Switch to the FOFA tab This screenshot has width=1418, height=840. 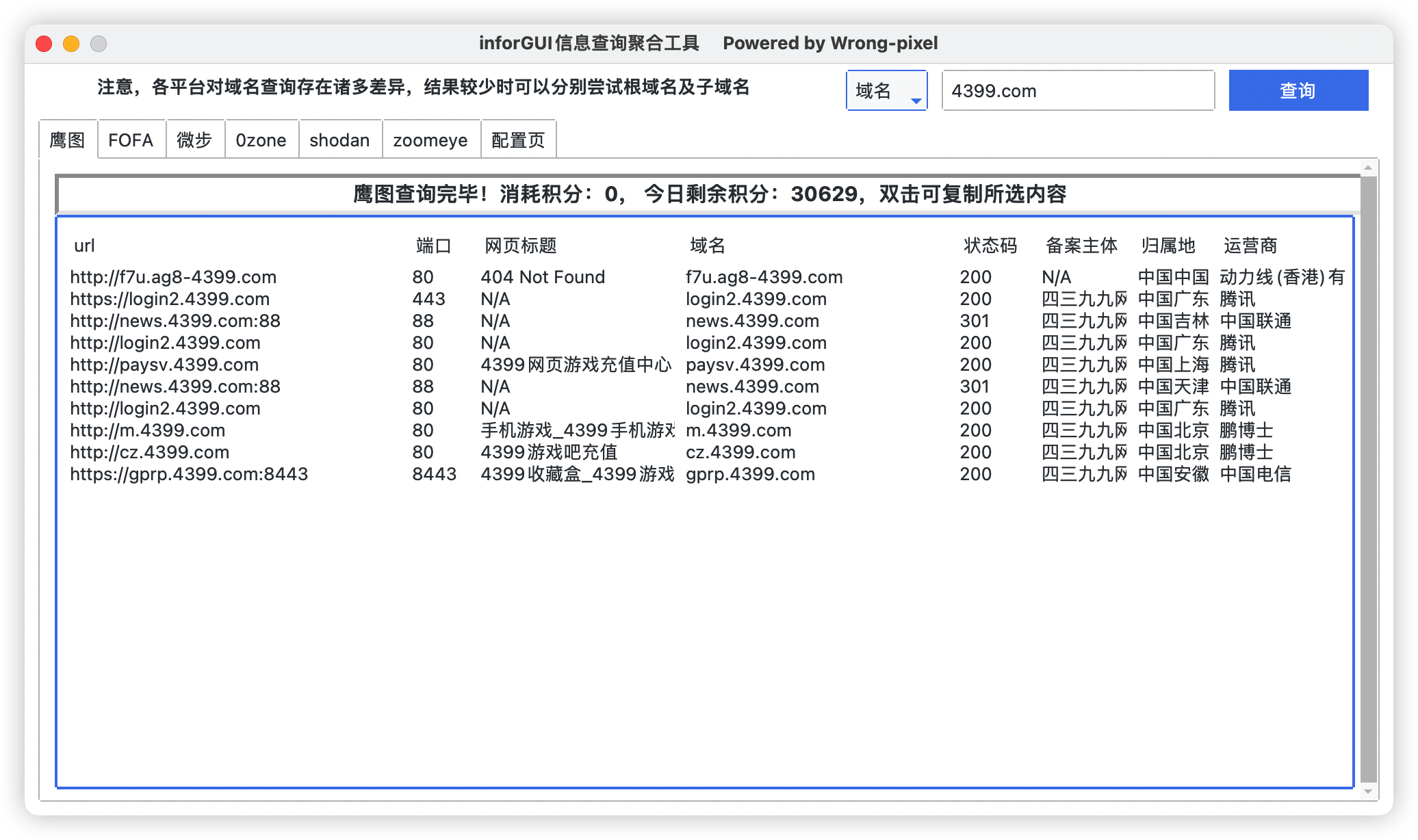click(131, 140)
